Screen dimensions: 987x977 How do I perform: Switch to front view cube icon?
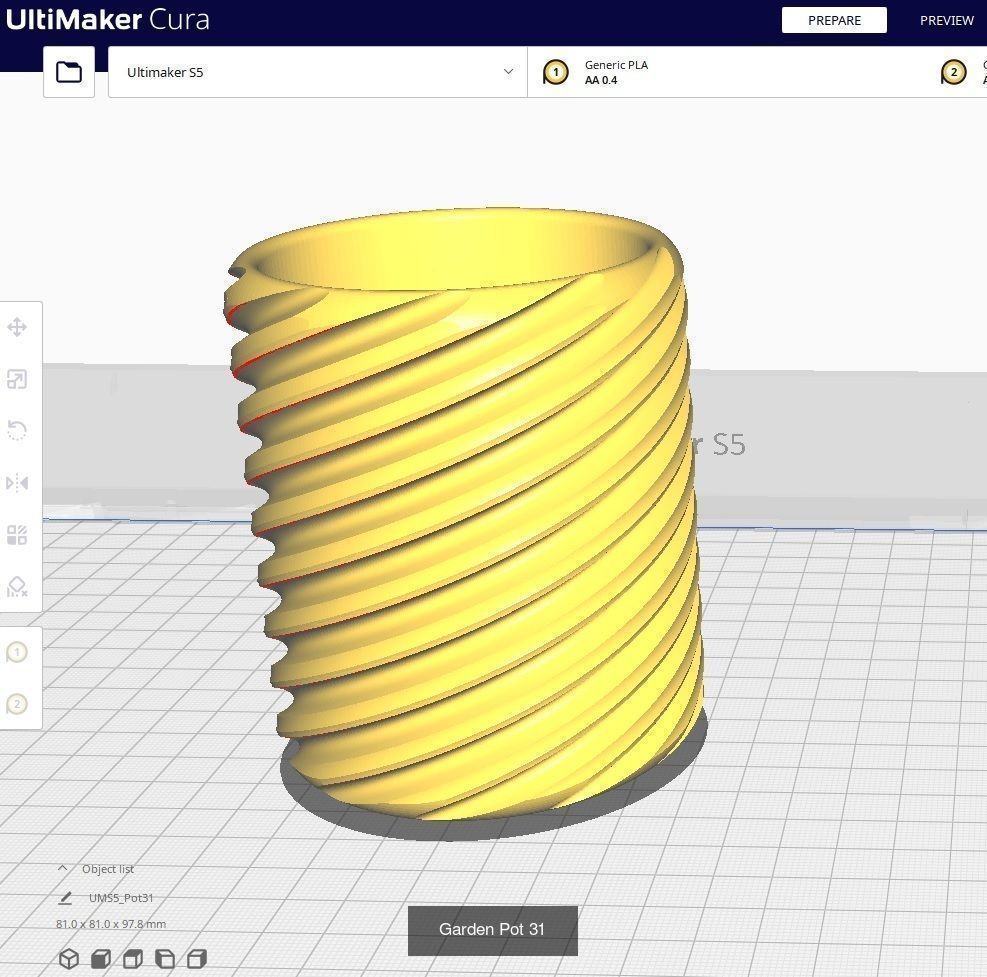tap(101, 959)
